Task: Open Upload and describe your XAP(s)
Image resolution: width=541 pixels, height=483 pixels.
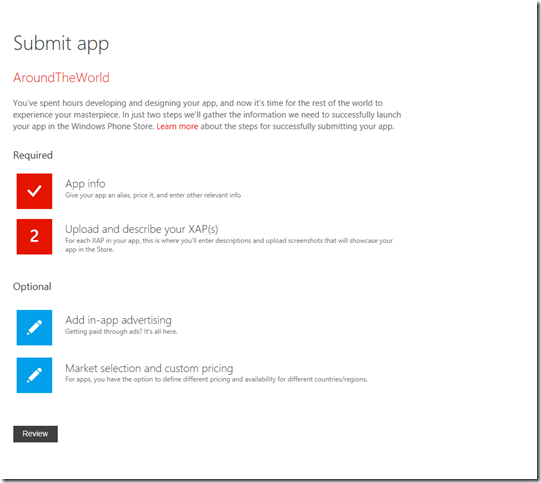Action: coord(142,229)
